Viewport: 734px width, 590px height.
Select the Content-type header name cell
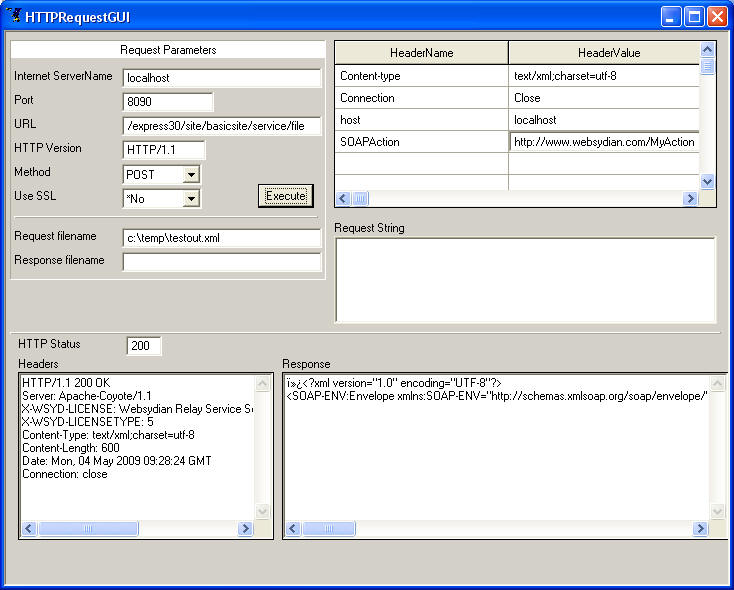coord(421,76)
